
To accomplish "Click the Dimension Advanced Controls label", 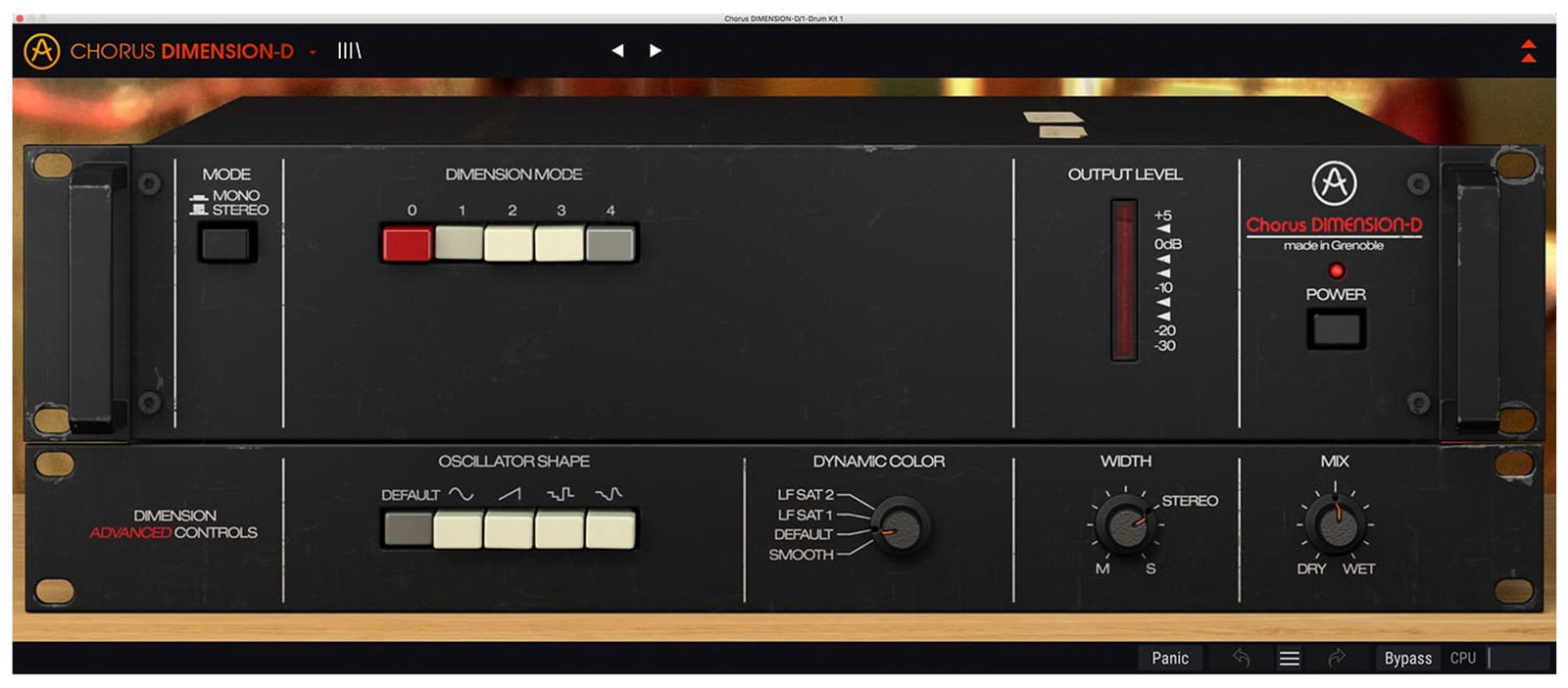I will pos(173,524).
